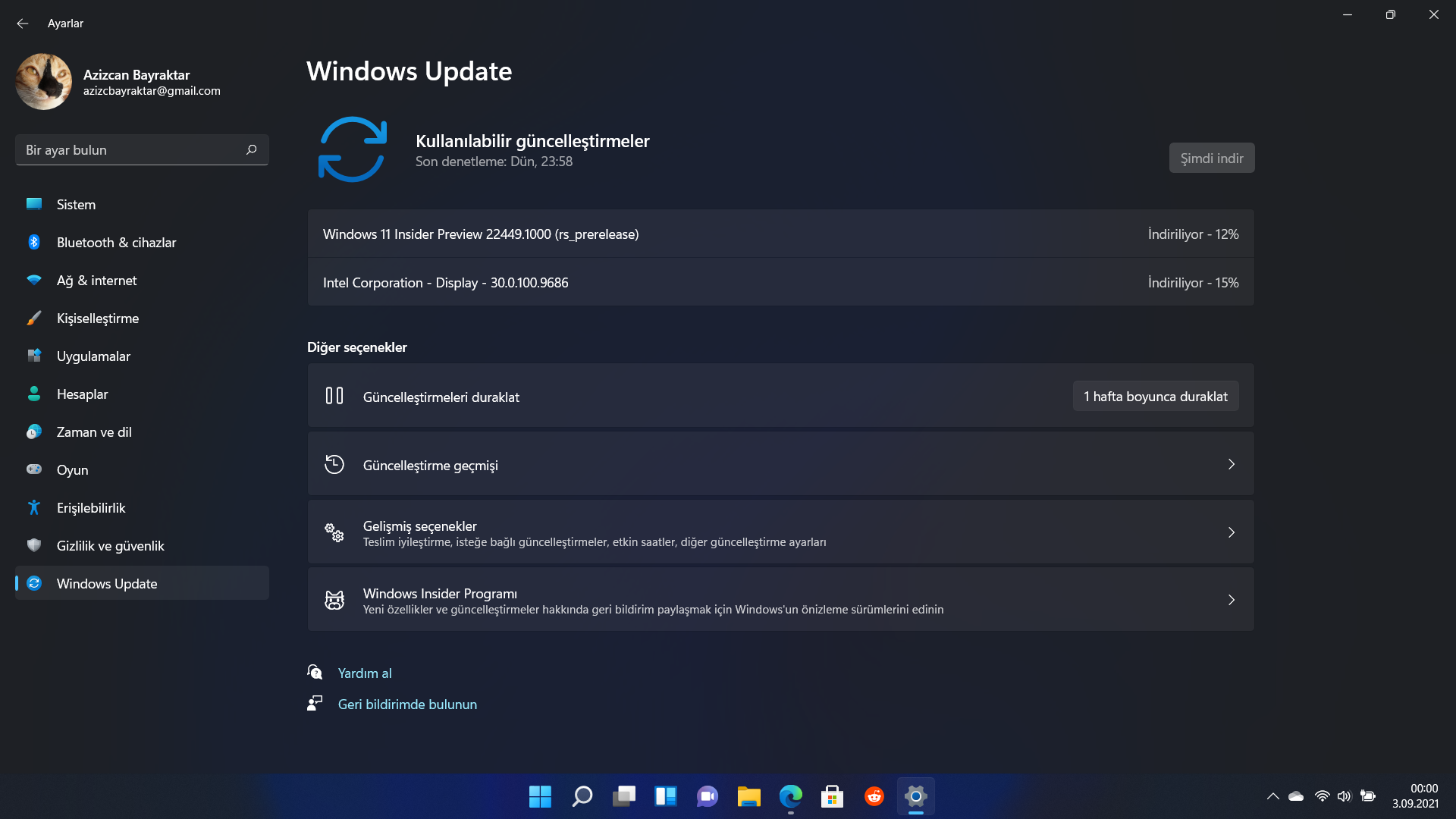Click the Güncelleştirme geçmişi history clock icon
Viewport: 1456px width, 819px height.
(x=334, y=464)
